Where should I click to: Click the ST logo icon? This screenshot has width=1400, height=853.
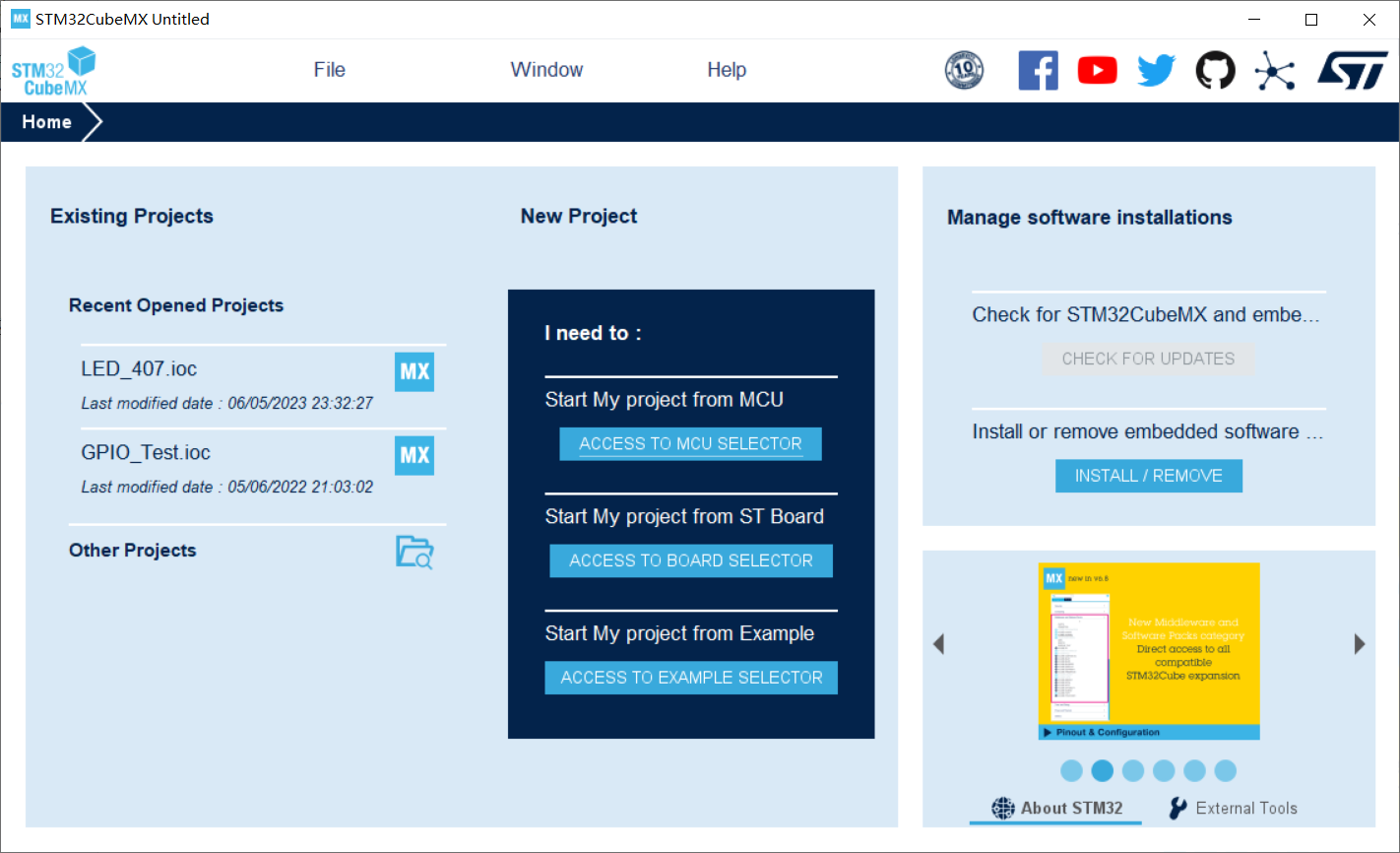click(x=1353, y=71)
